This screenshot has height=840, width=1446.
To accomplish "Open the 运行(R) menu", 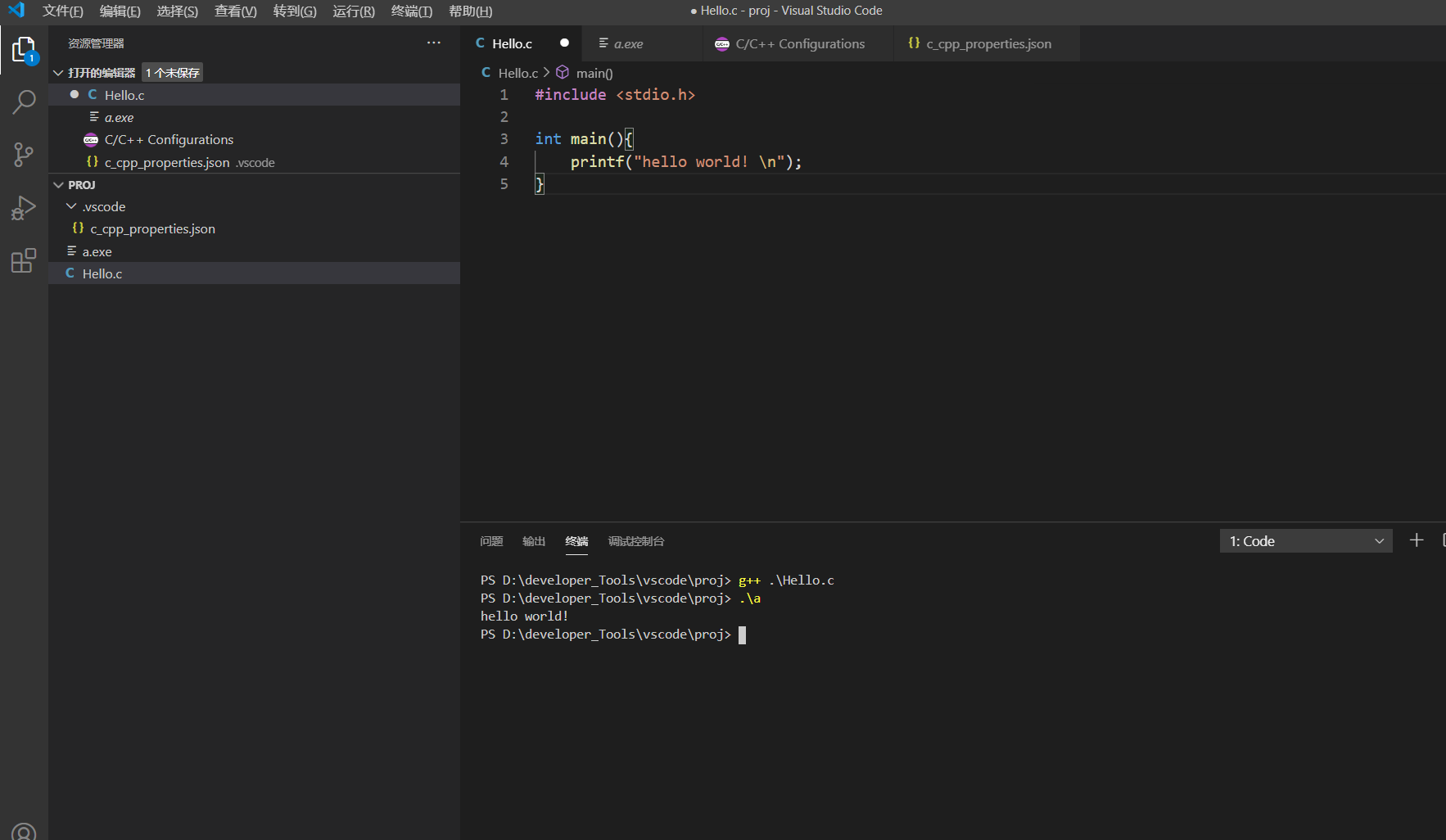I will click(354, 11).
